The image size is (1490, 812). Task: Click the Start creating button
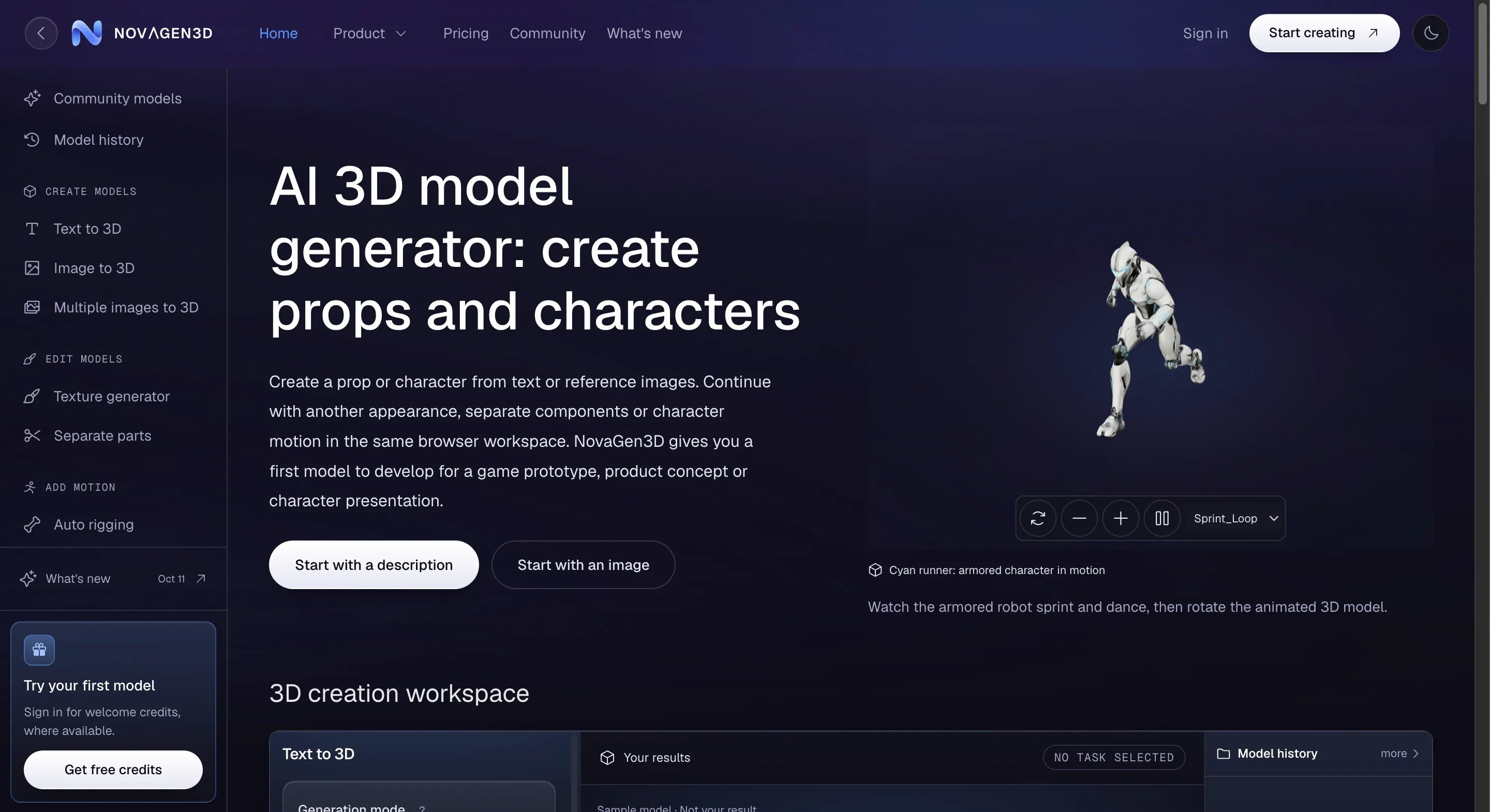coord(1324,33)
